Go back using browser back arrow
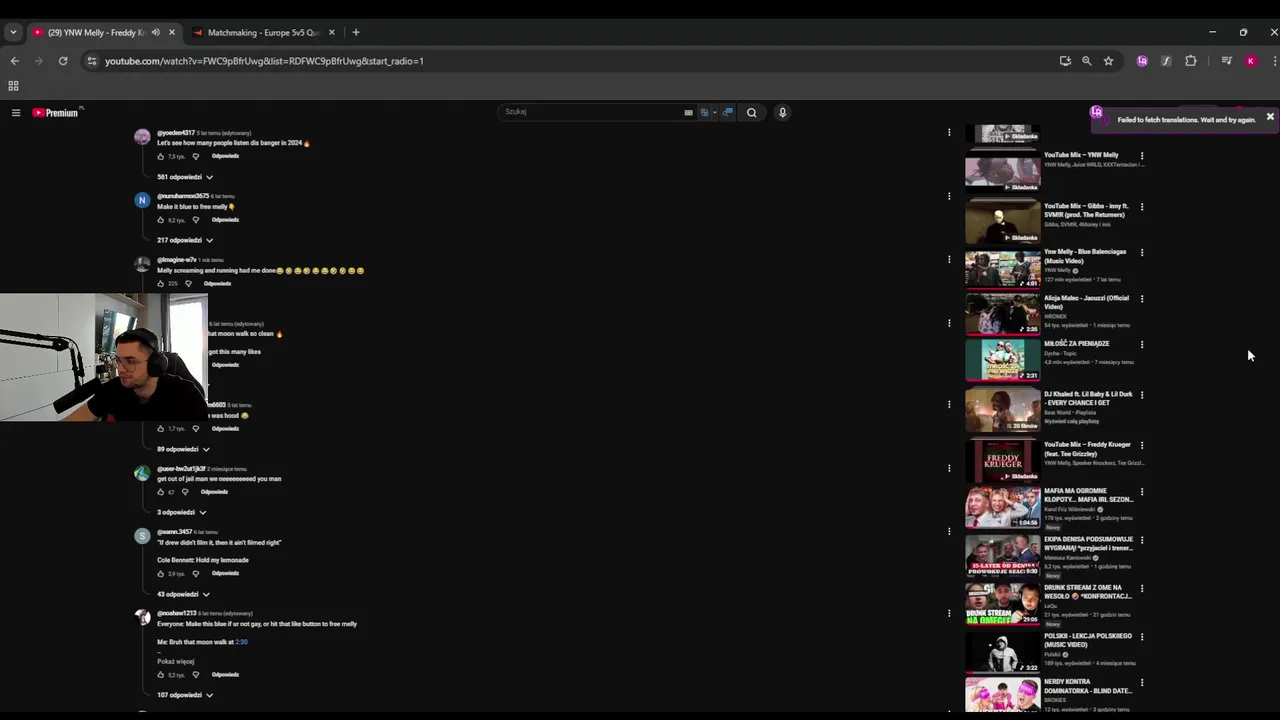The image size is (1280, 720). pyautogui.click(x=14, y=61)
